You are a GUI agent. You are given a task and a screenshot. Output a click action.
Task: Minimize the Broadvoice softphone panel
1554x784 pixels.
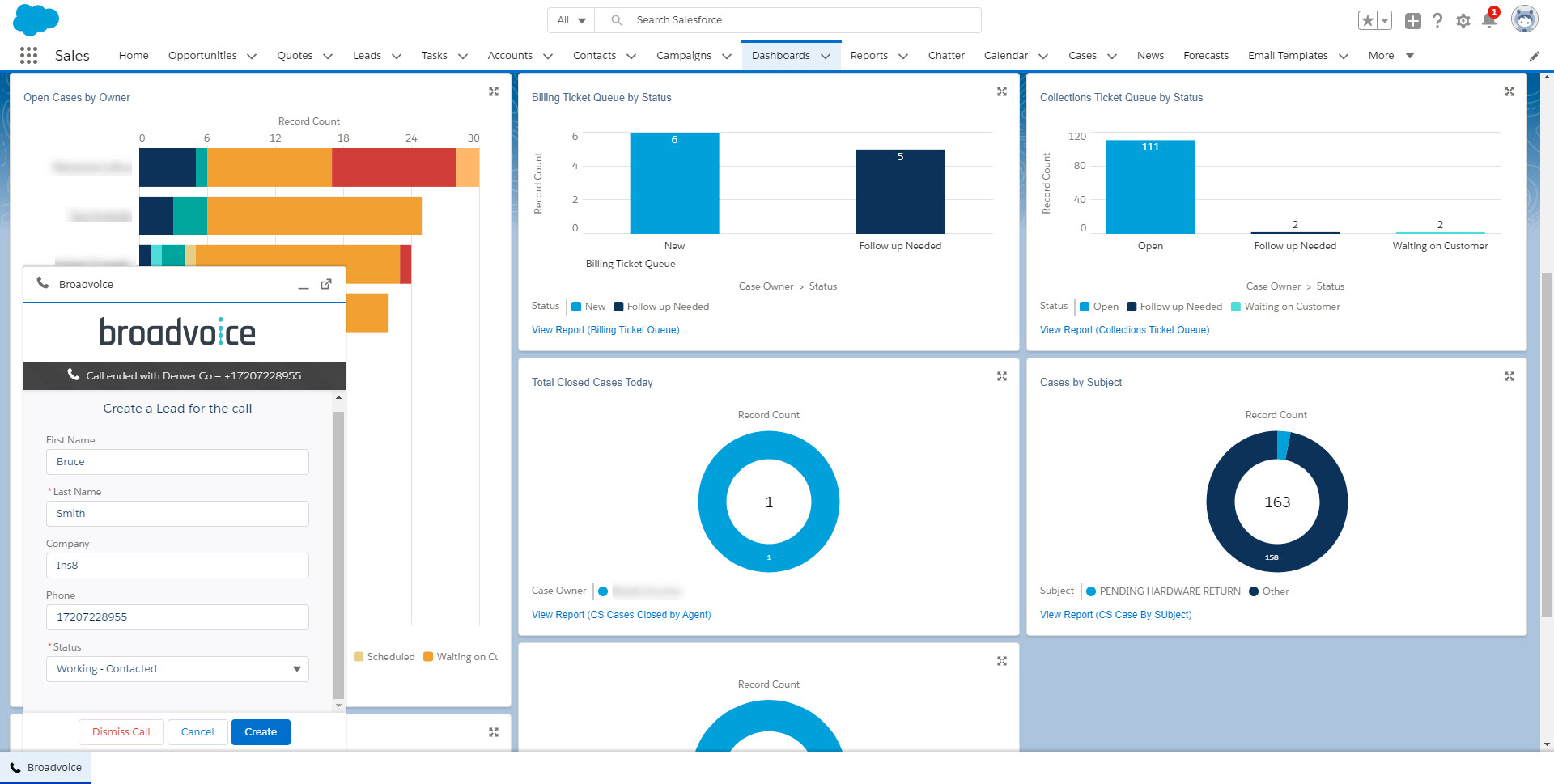pyautogui.click(x=304, y=286)
